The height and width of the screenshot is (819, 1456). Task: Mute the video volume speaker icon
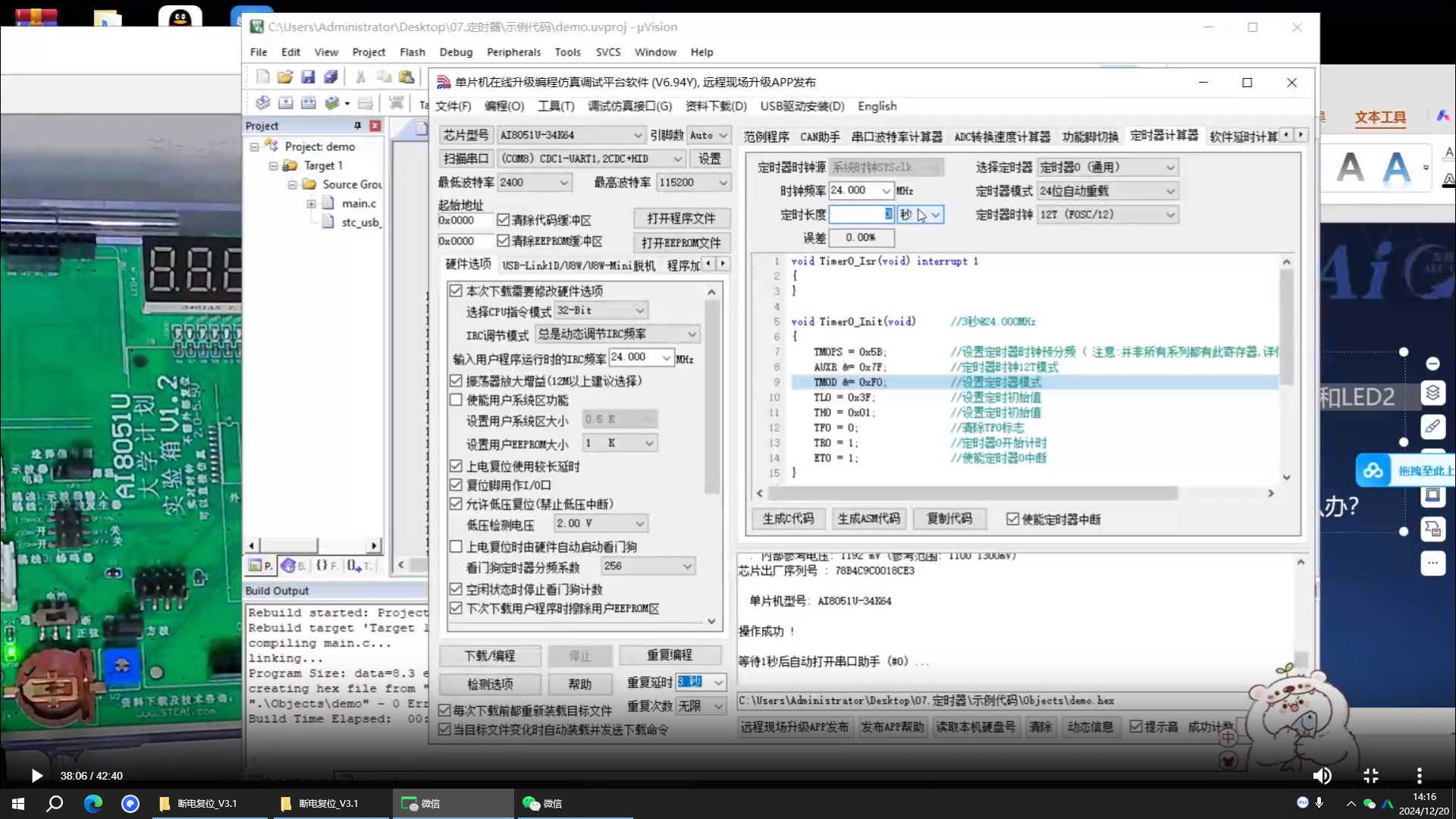click(1322, 775)
